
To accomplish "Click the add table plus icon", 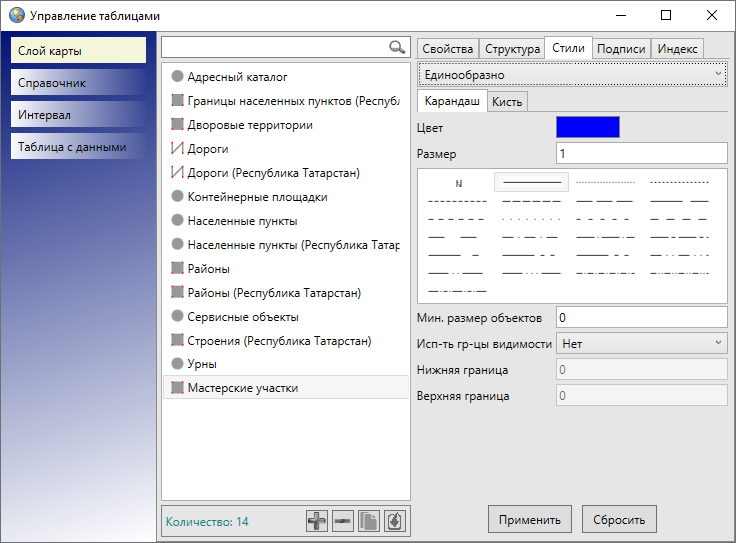I will coord(317,521).
